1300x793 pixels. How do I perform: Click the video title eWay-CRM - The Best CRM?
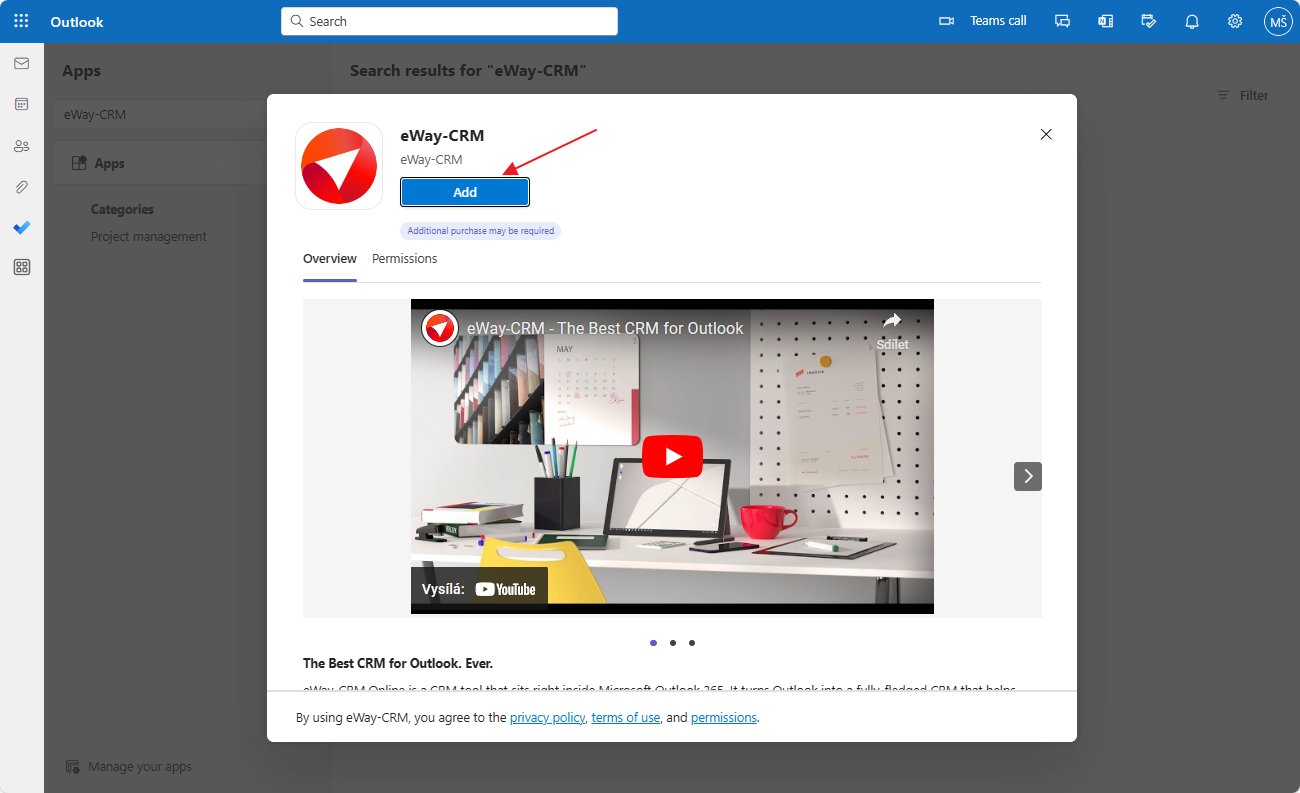(x=605, y=328)
